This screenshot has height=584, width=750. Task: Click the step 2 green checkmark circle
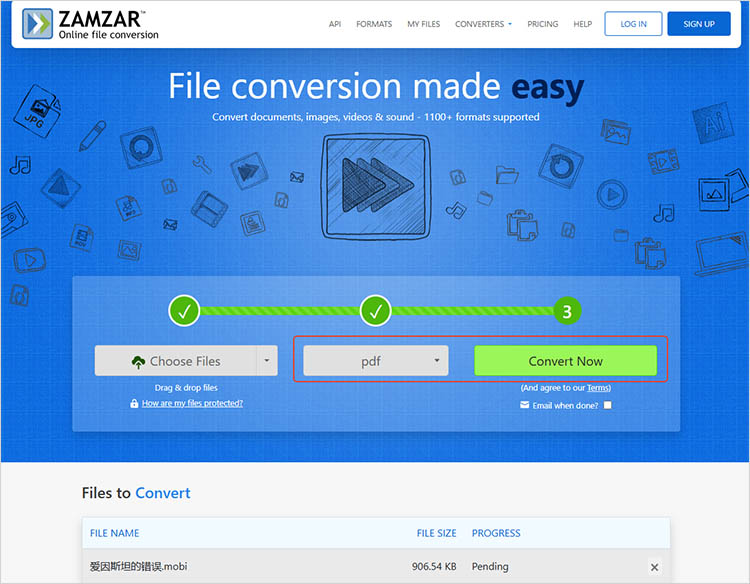375,311
